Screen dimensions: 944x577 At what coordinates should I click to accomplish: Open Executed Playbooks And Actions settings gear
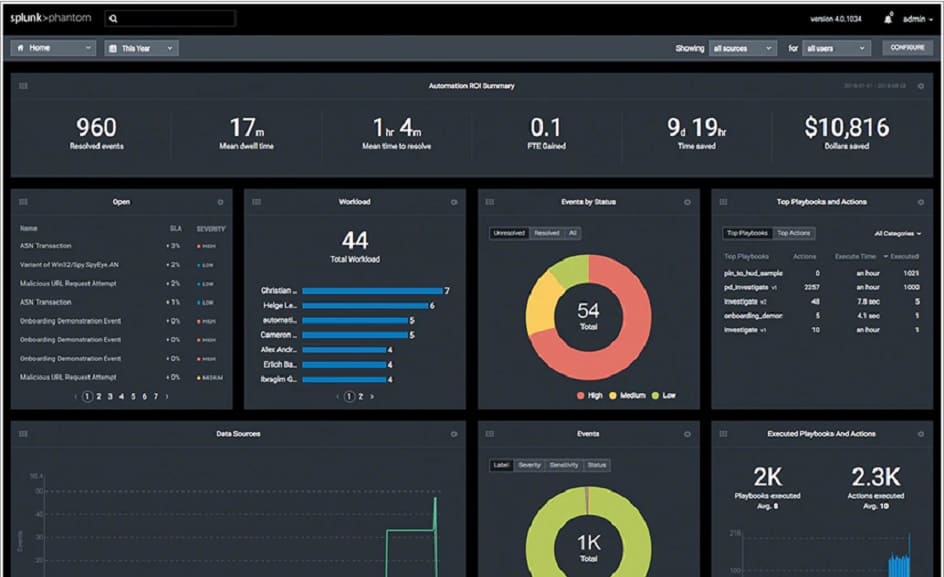click(921, 434)
